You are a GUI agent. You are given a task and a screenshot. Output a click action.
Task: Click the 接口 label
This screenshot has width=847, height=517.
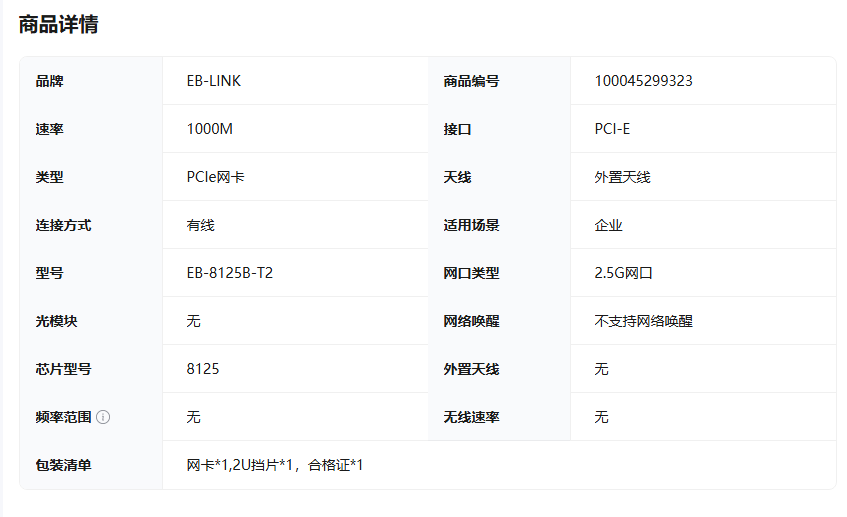point(457,129)
